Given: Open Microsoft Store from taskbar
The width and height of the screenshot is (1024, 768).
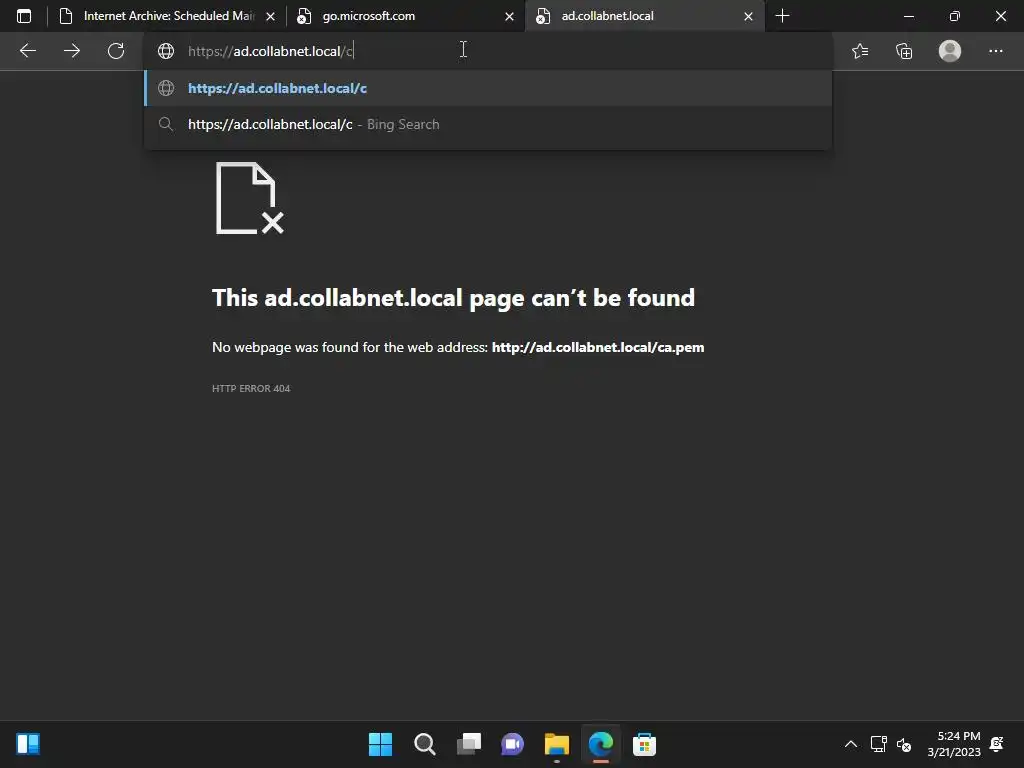Looking at the screenshot, I should 644,744.
